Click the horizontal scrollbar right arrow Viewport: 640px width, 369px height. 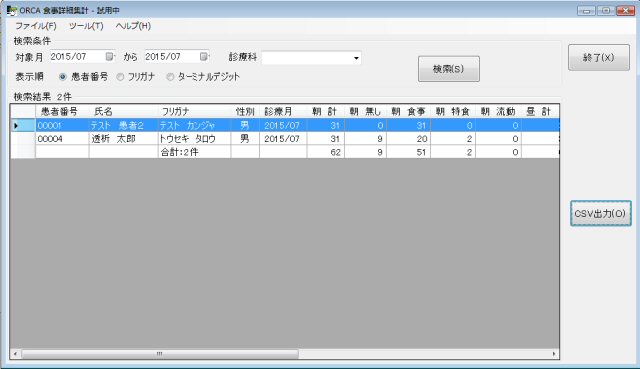tap(554, 354)
